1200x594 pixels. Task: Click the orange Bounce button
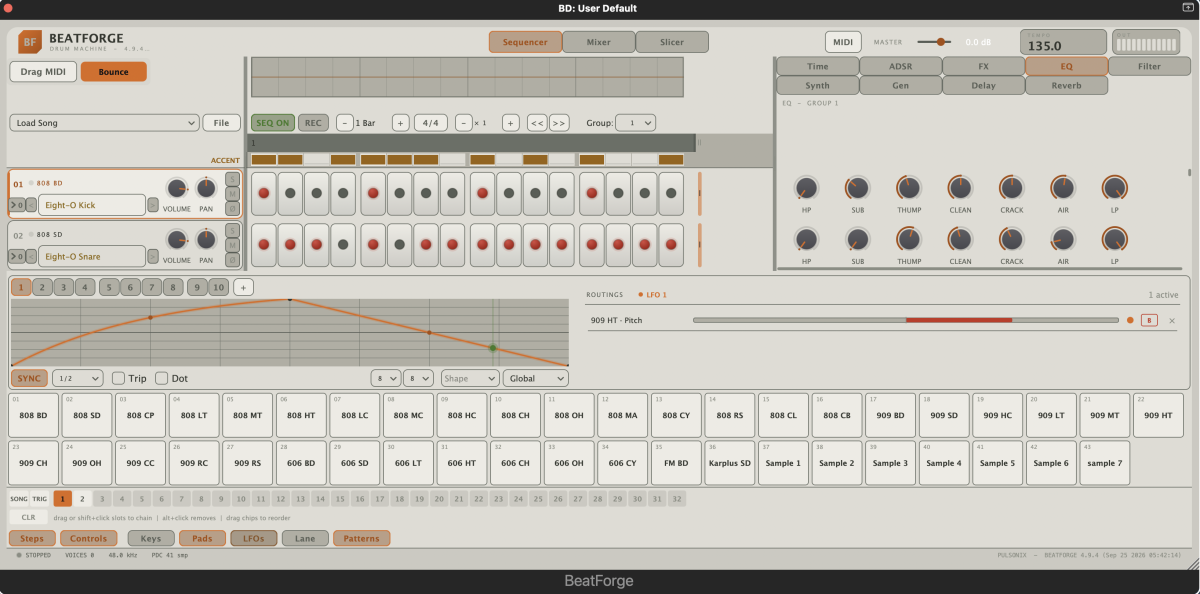(113, 72)
